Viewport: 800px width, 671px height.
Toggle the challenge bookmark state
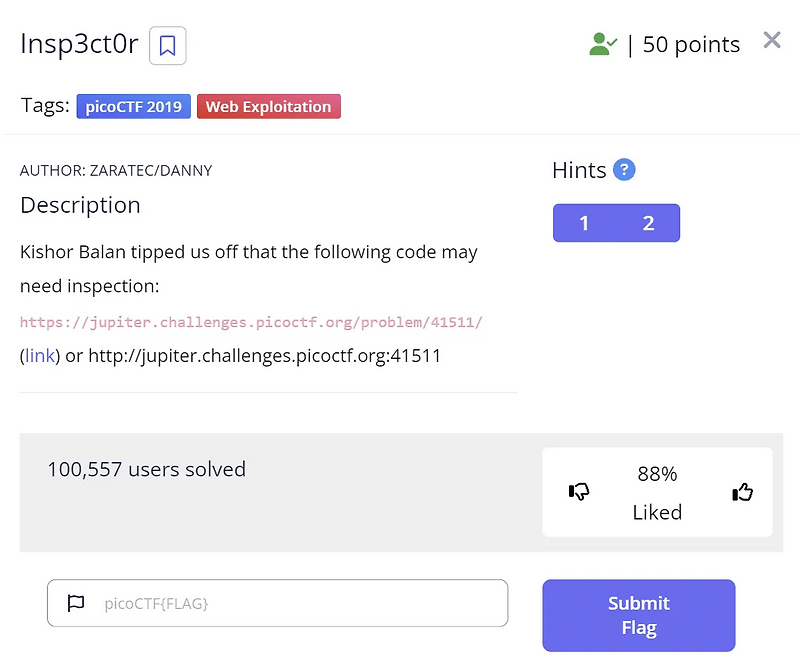167,46
